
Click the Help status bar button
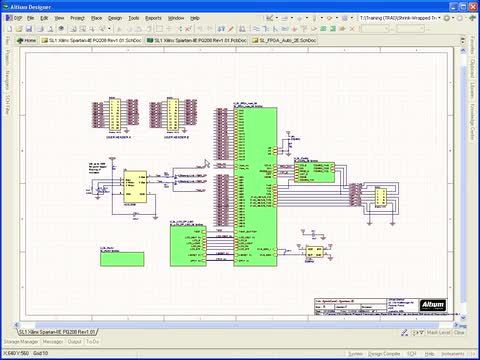coord(429,354)
